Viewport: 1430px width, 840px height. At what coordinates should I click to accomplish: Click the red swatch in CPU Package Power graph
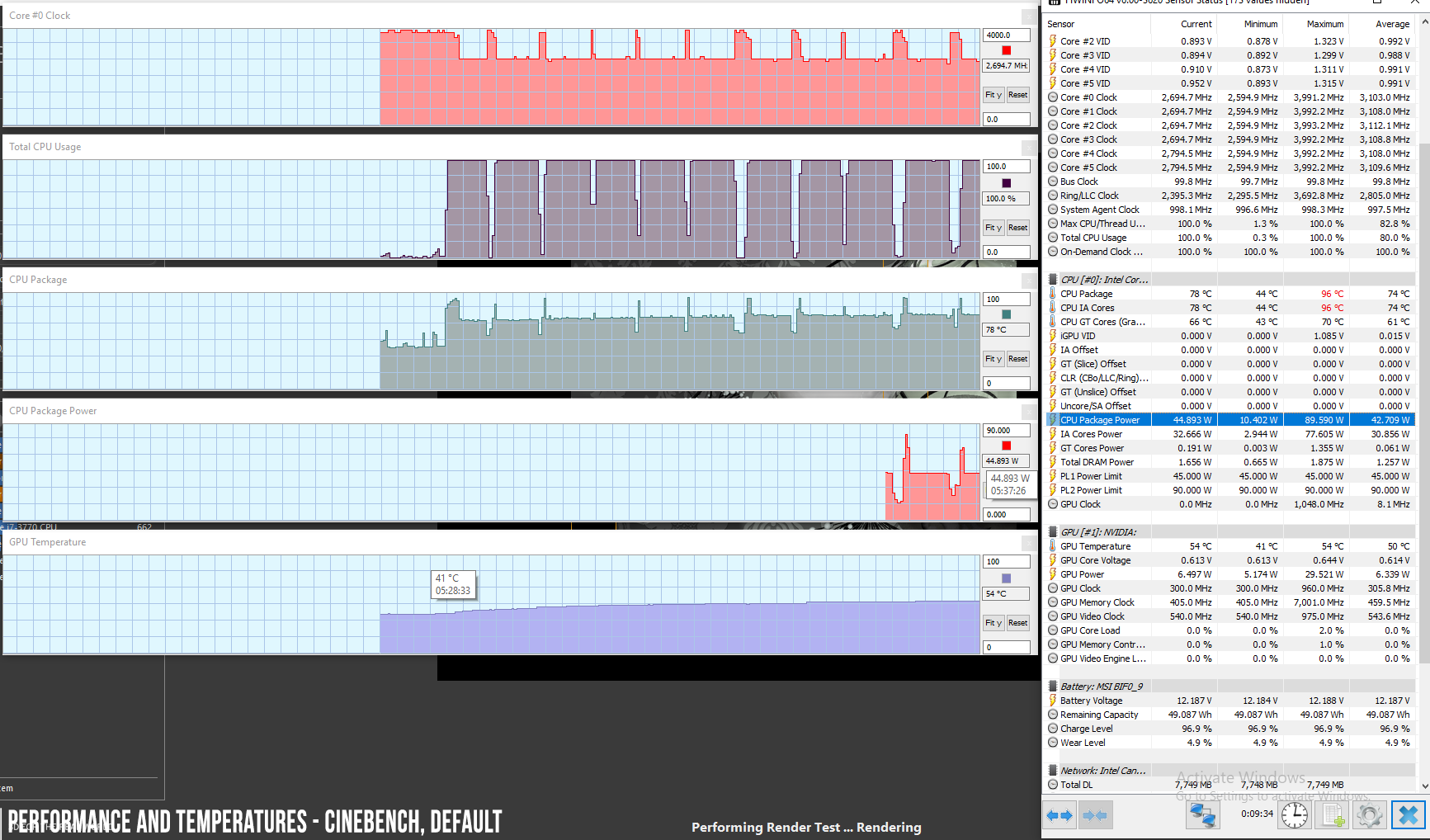pos(1006,446)
